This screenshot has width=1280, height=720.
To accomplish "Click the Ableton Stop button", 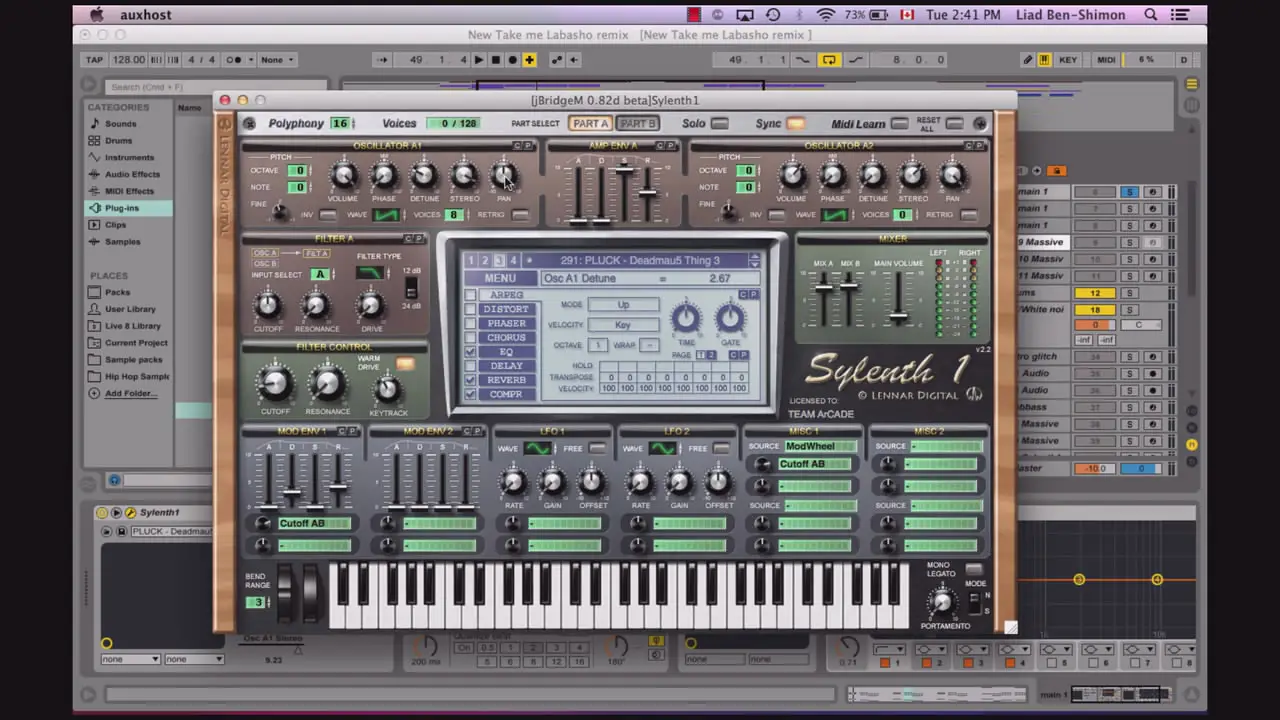I will 496,60.
